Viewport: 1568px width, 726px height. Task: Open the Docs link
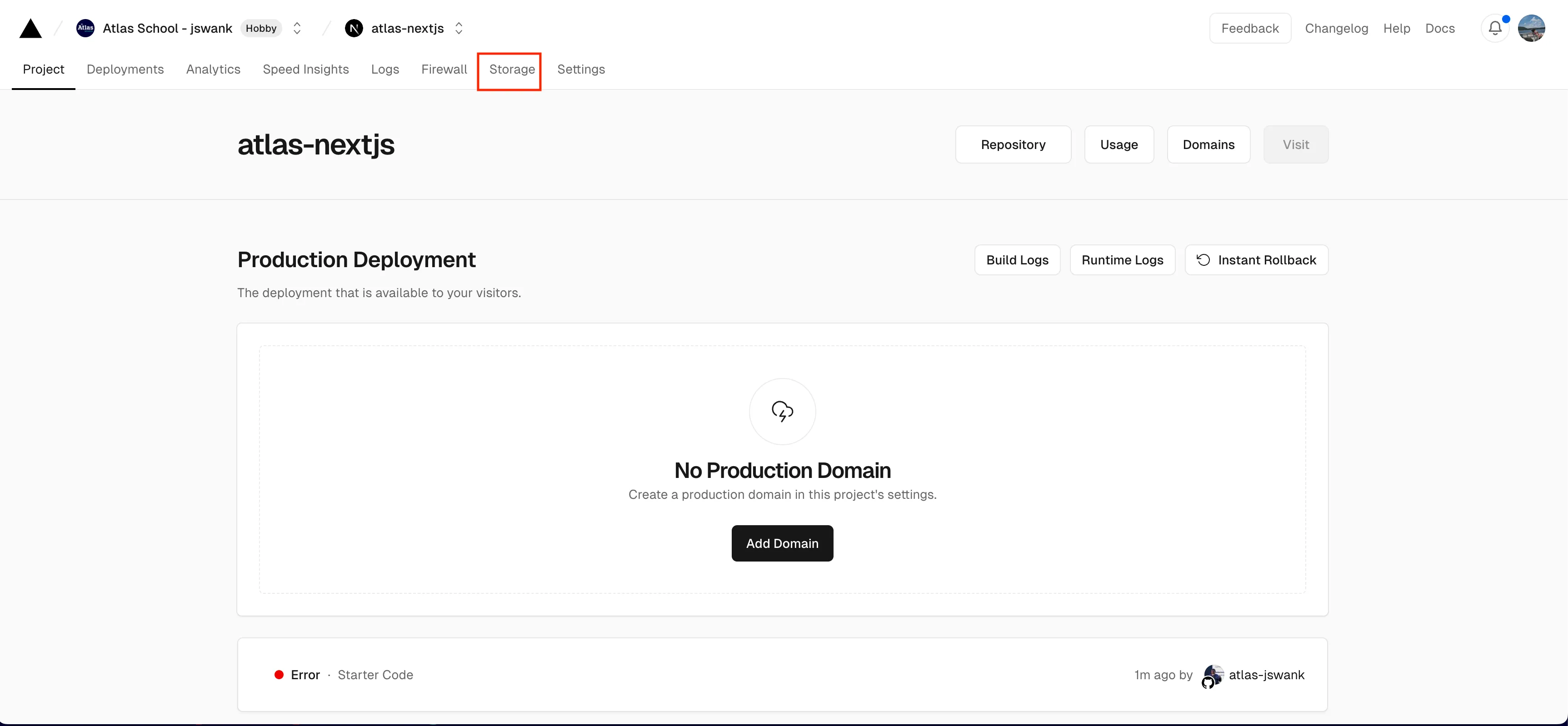[x=1440, y=28]
